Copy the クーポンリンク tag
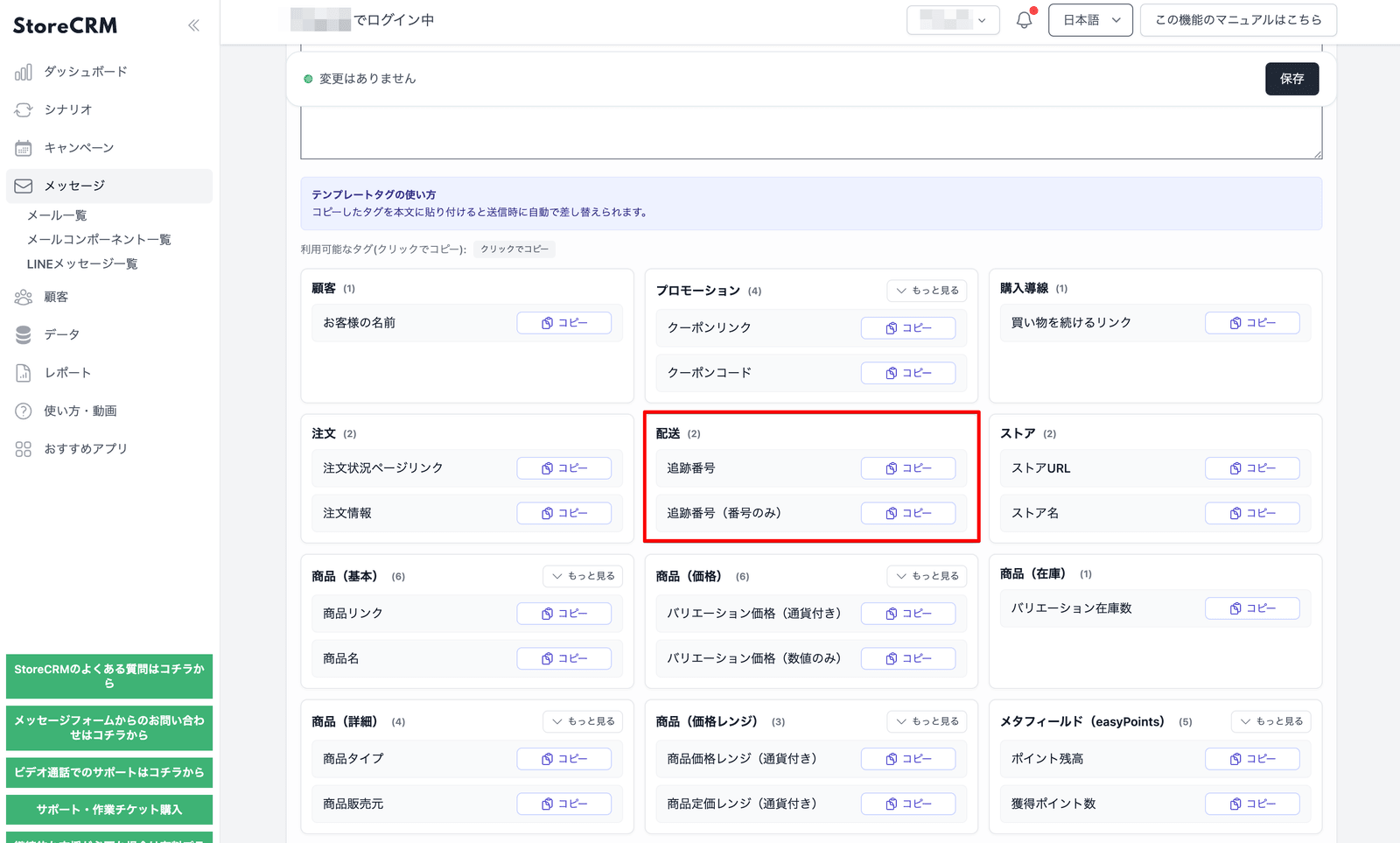Image resolution: width=1400 pixels, height=843 pixels. click(x=908, y=327)
